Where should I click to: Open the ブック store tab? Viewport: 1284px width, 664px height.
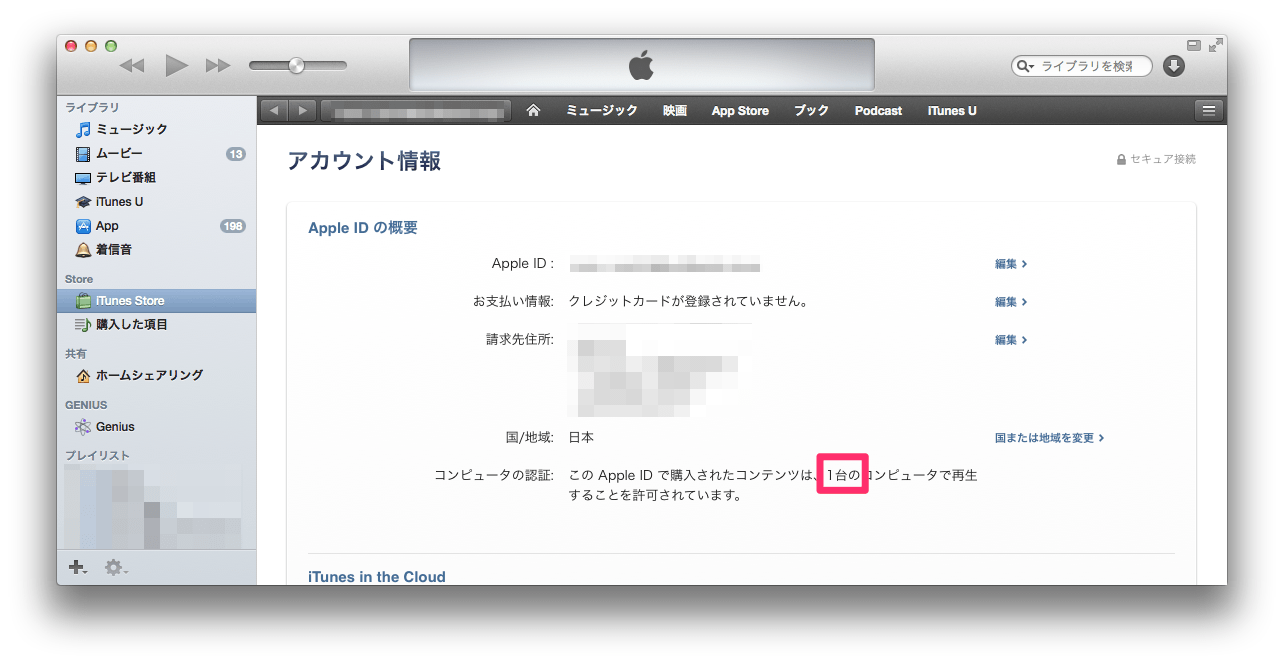[812, 110]
